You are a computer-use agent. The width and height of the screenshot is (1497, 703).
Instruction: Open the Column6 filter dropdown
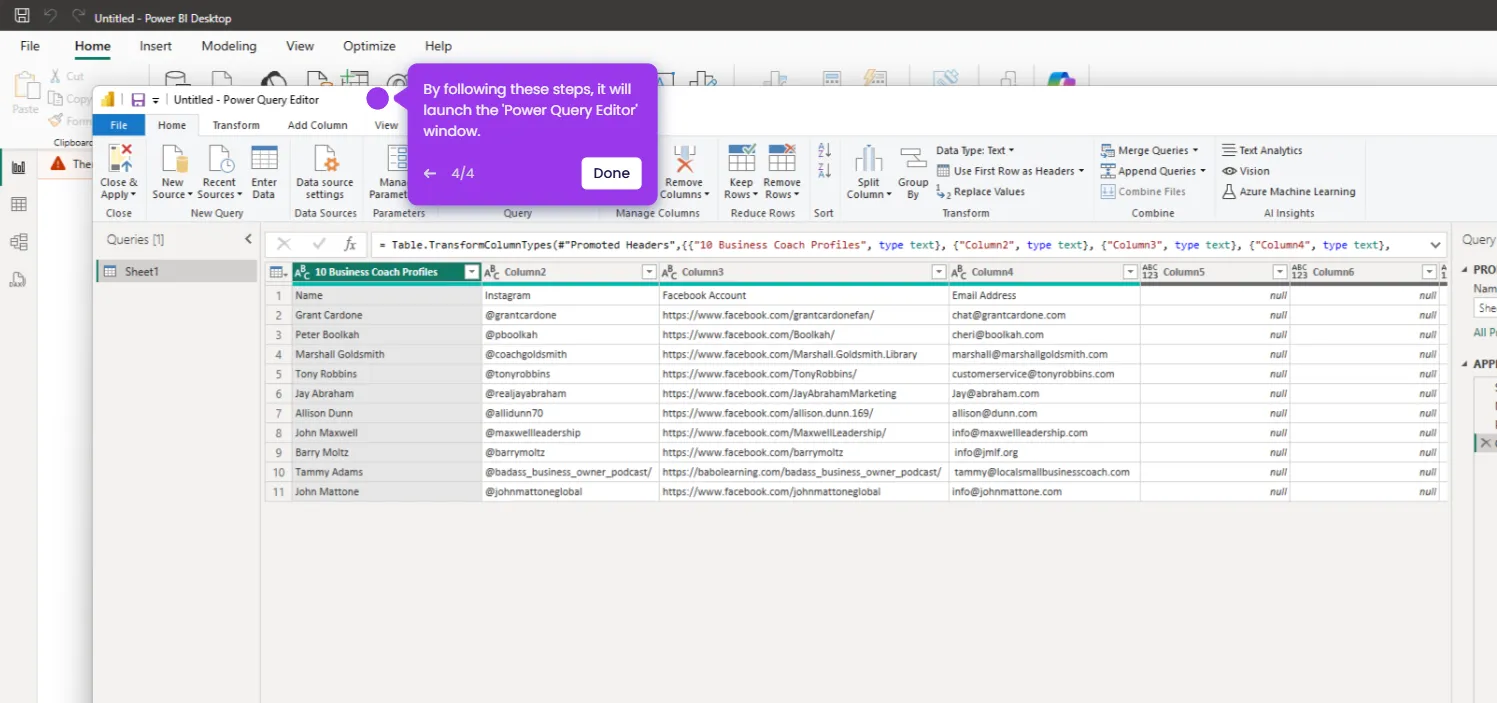[1429, 272]
